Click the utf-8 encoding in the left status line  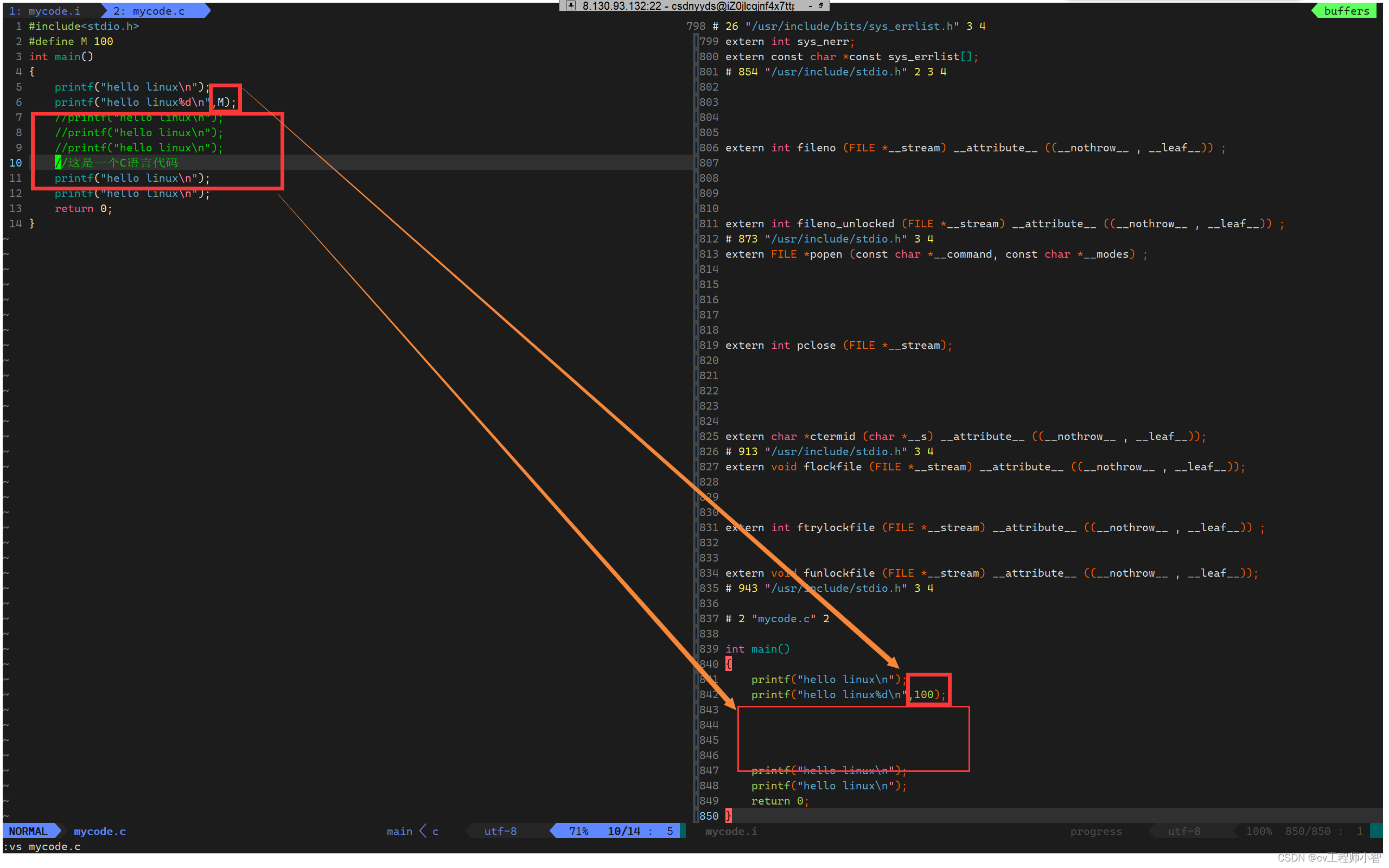500,831
